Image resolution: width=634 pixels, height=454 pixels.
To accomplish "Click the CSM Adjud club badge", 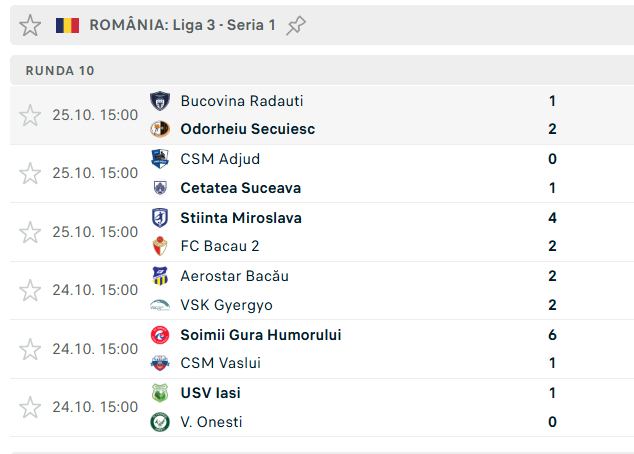I will tap(160, 159).
